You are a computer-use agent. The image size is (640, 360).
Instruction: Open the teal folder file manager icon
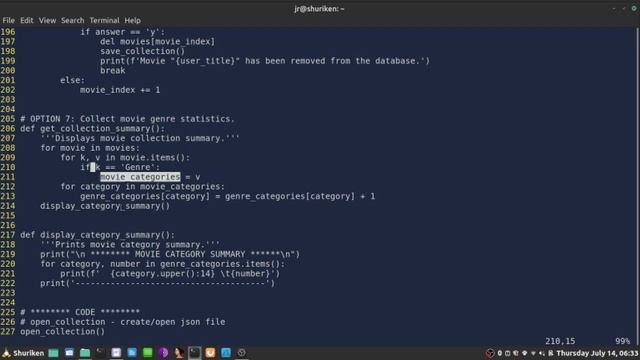point(85,353)
